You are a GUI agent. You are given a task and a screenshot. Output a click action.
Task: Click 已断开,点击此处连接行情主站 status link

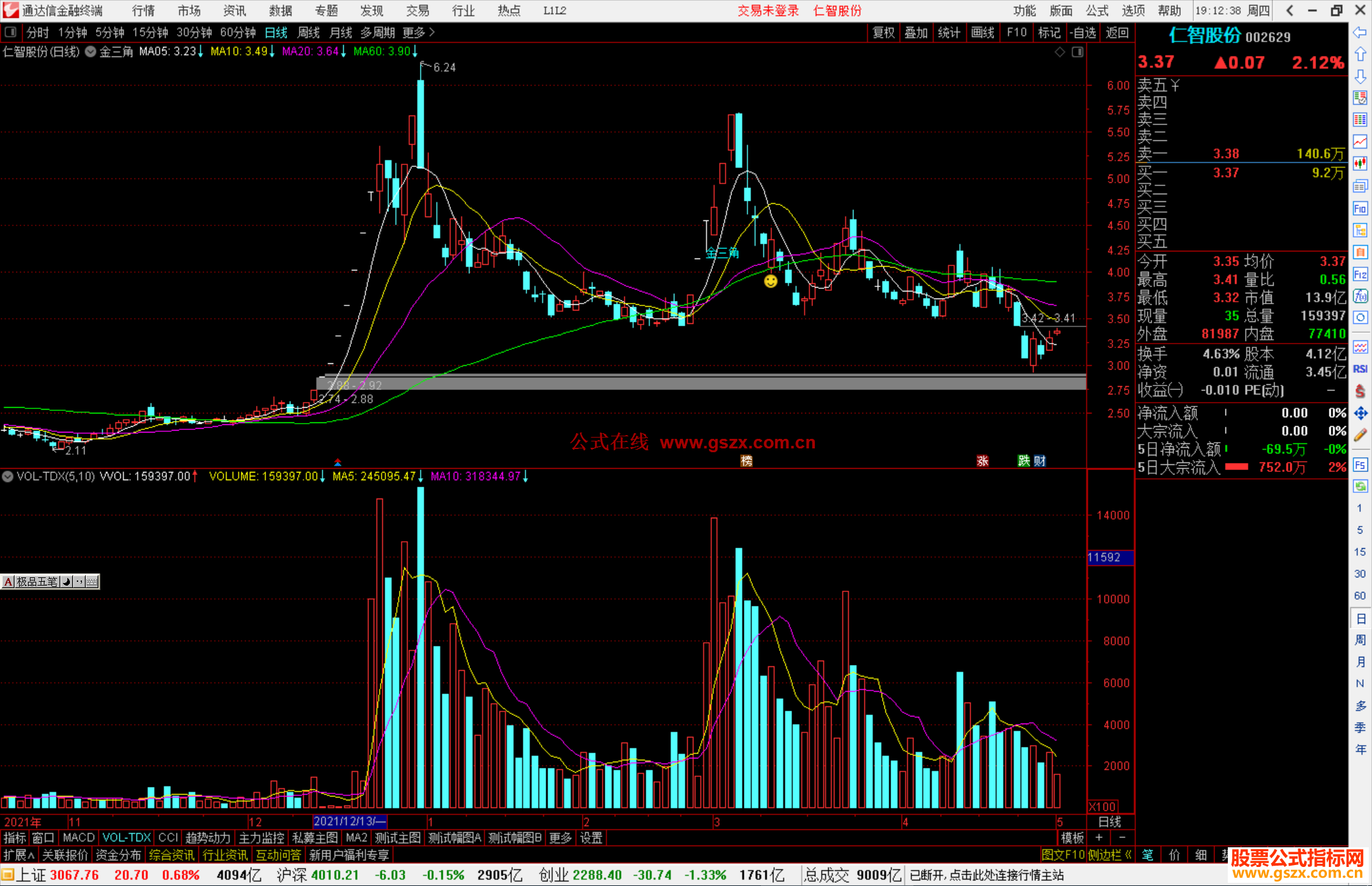[986, 875]
